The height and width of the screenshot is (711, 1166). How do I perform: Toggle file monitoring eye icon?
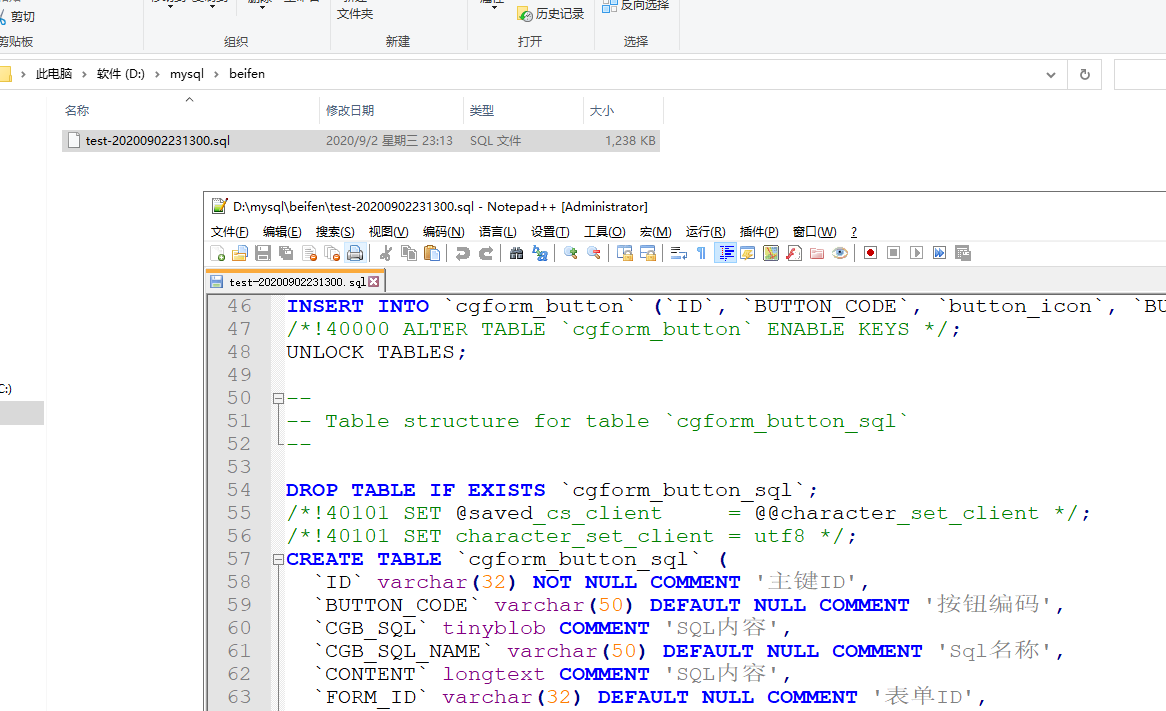[840, 254]
